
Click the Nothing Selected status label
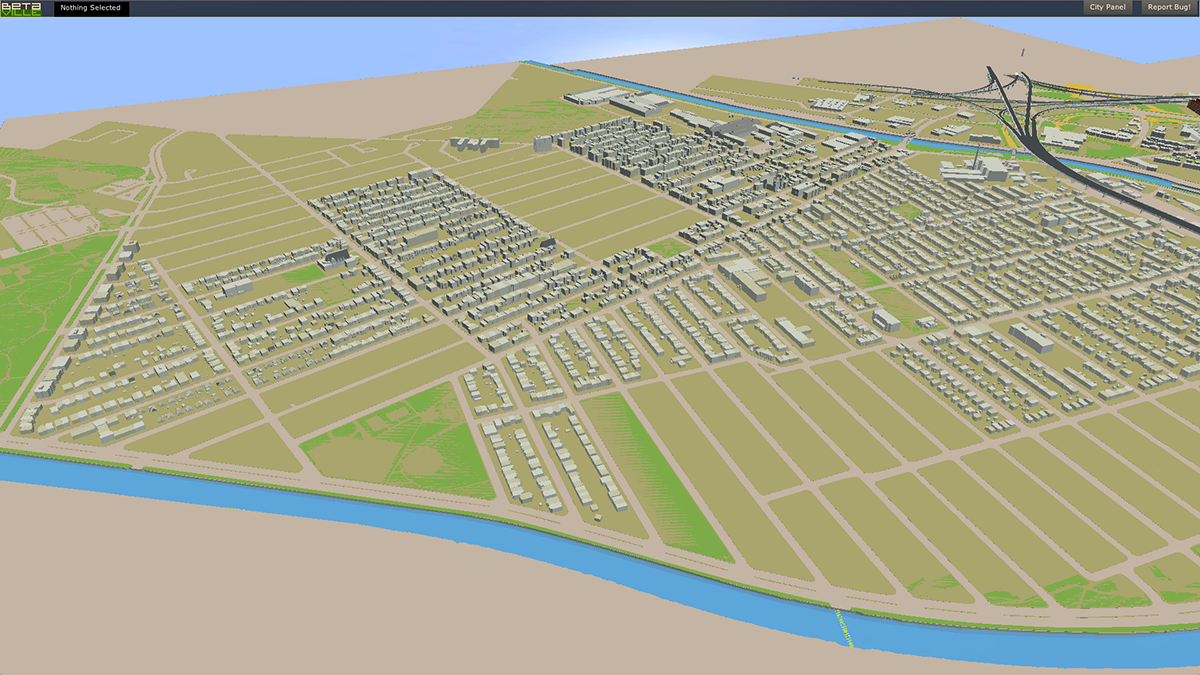pyautogui.click(x=90, y=8)
